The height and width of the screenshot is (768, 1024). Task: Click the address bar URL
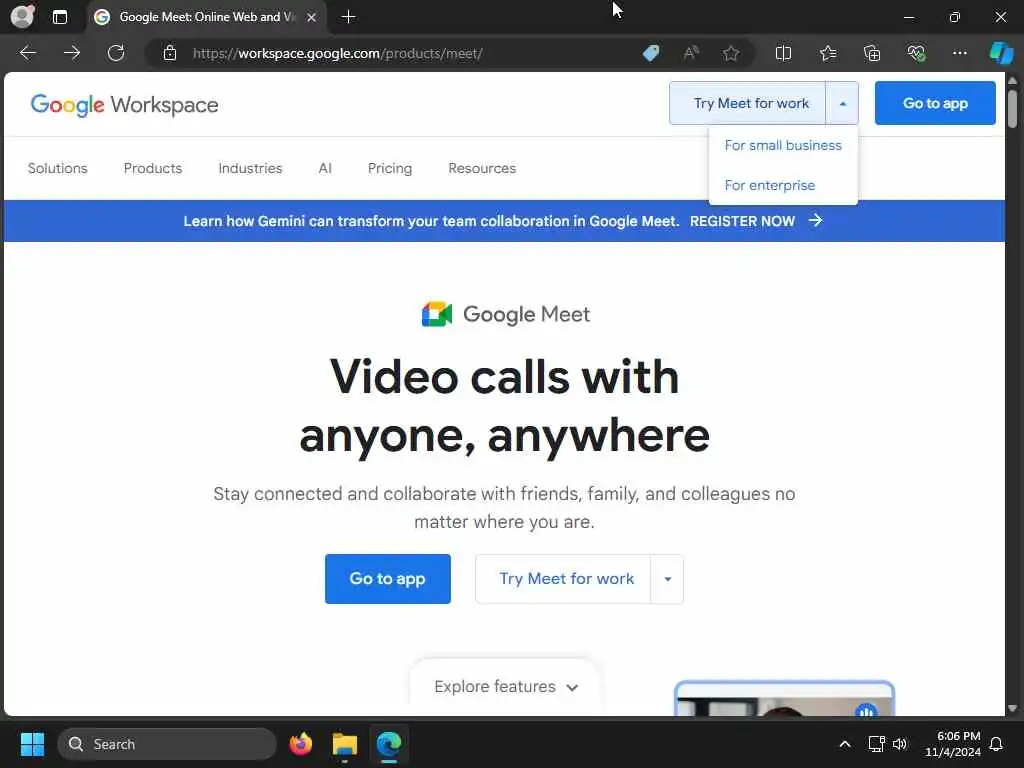(x=338, y=54)
